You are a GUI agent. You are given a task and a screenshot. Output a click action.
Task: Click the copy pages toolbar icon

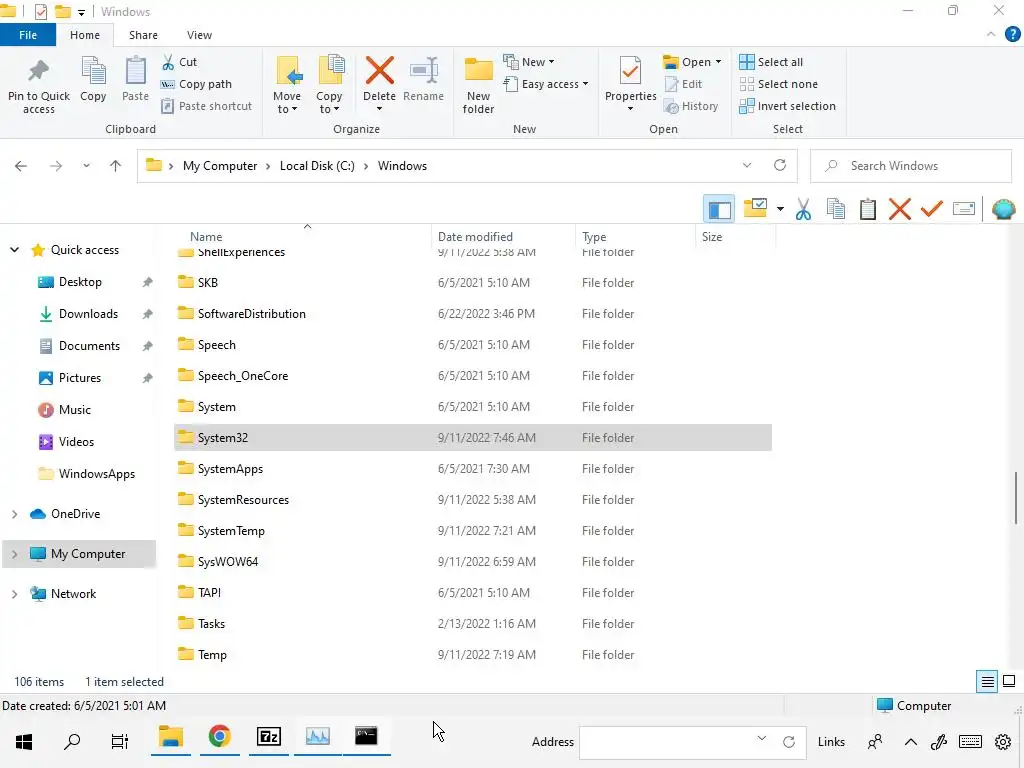[x=836, y=210]
